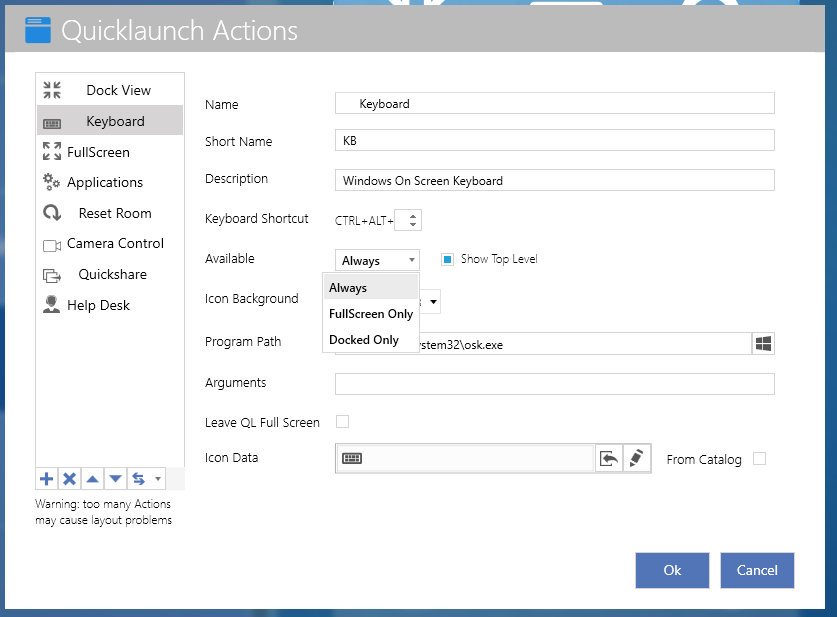Screen dimensions: 837x617
Task: Browse Program Path with the Windows logo button
Action: (763, 344)
